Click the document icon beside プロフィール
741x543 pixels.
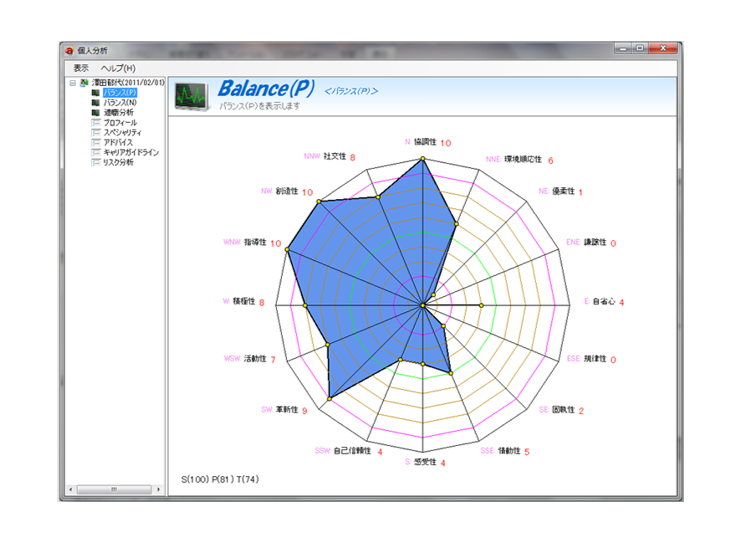pyautogui.click(x=96, y=123)
